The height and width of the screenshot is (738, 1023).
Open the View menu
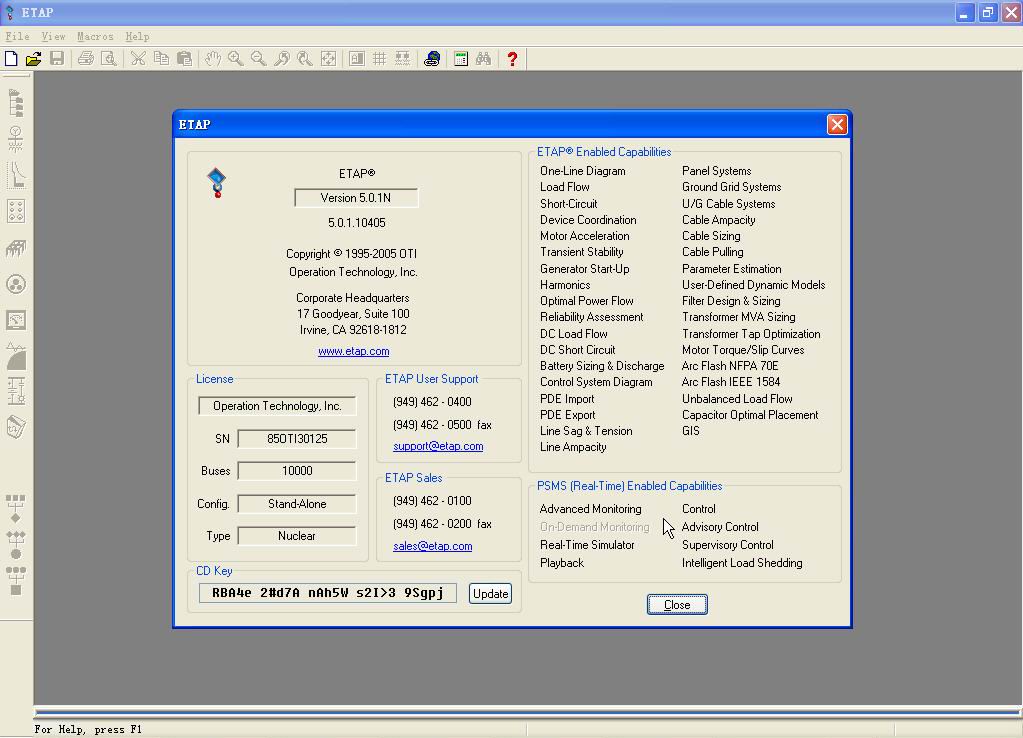coord(53,37)
